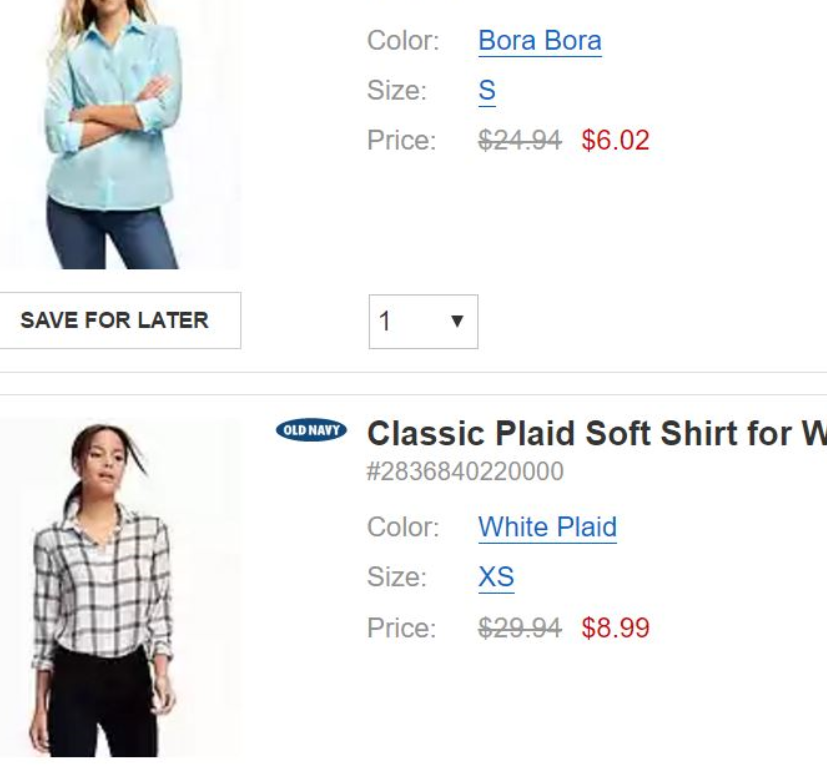
Task: Select the crossed-out $24.94 original price
Action: (x=520, y=140)
